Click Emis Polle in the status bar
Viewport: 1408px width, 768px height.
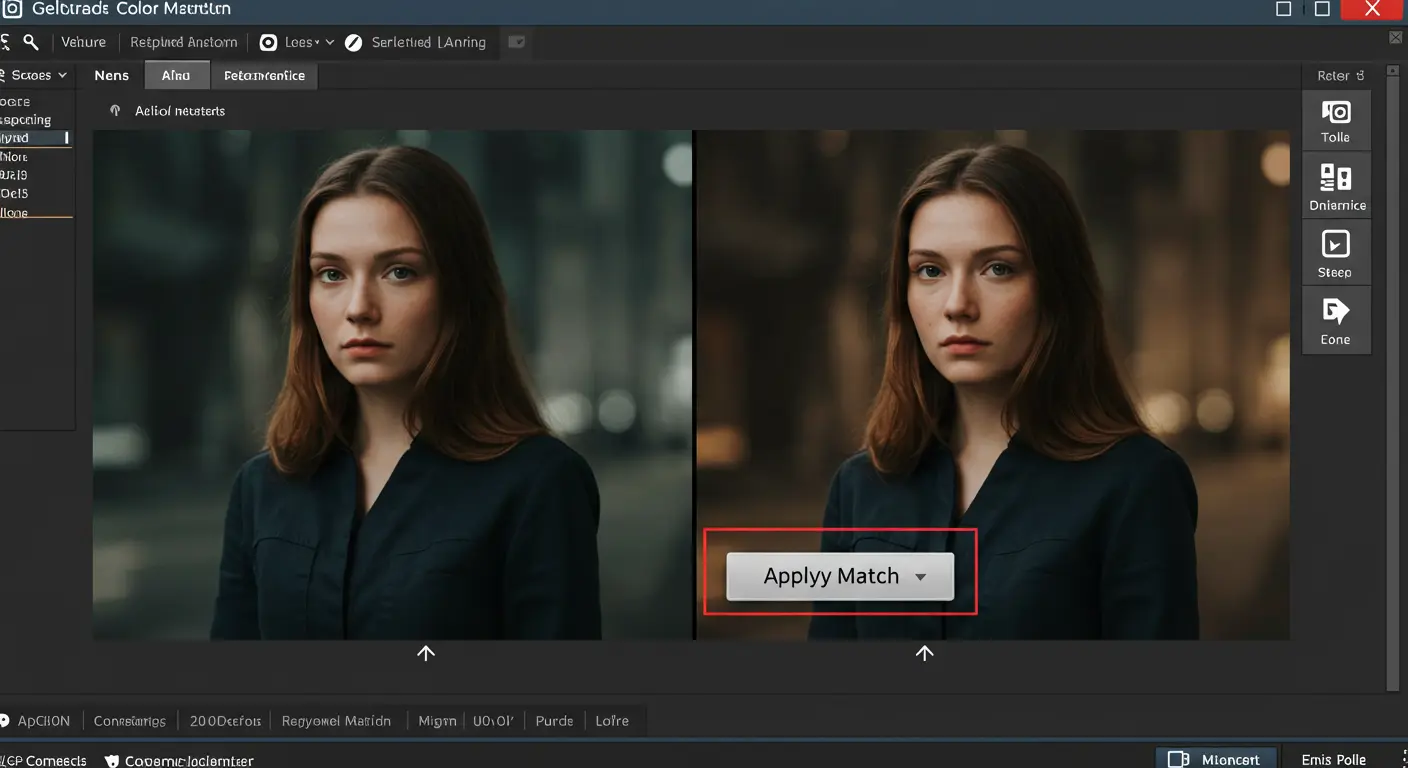pyautogui.click(x=1333, y=760)
